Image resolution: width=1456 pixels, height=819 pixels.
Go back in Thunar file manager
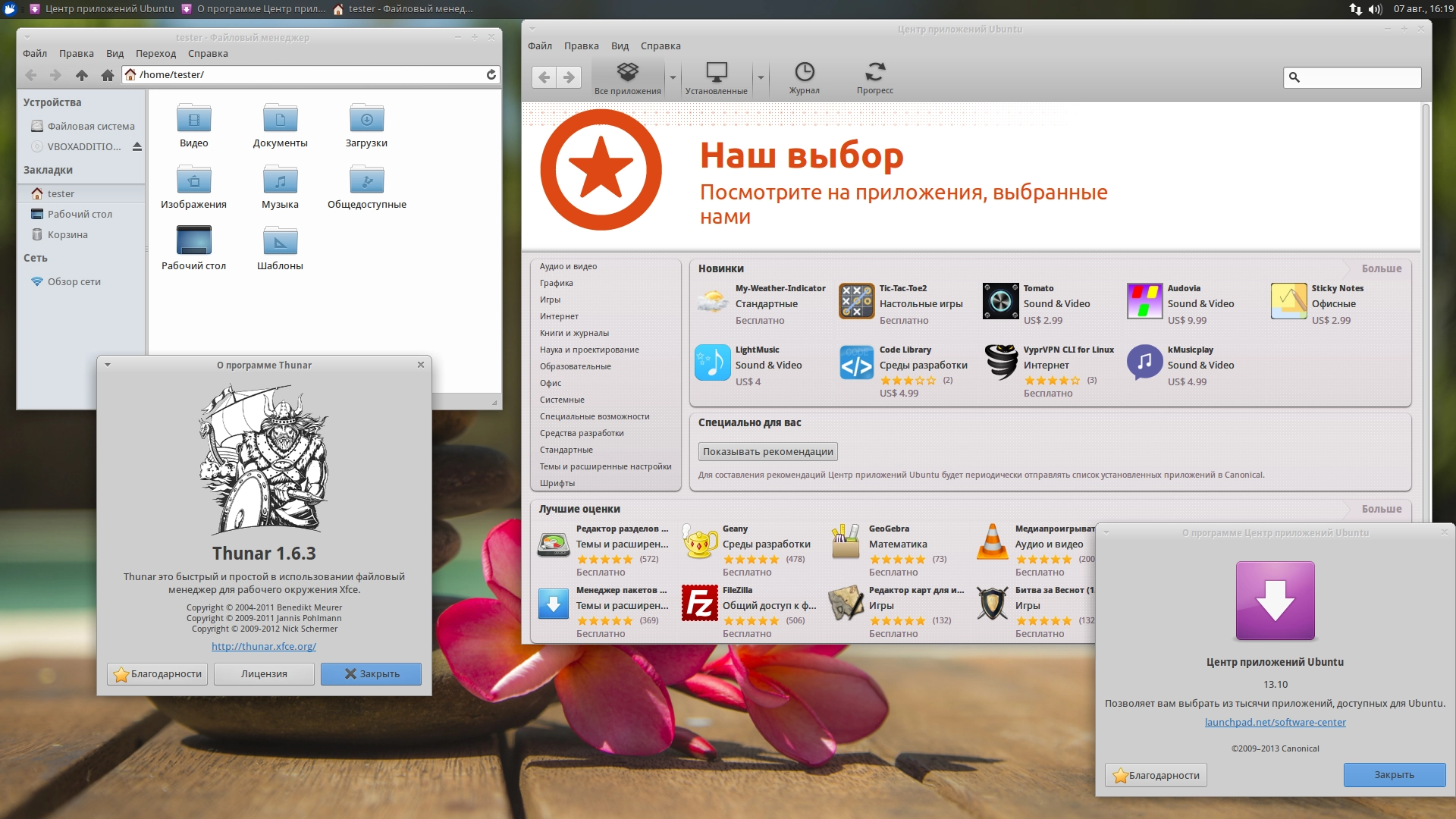pyautogui.click(x=31, y=75)
